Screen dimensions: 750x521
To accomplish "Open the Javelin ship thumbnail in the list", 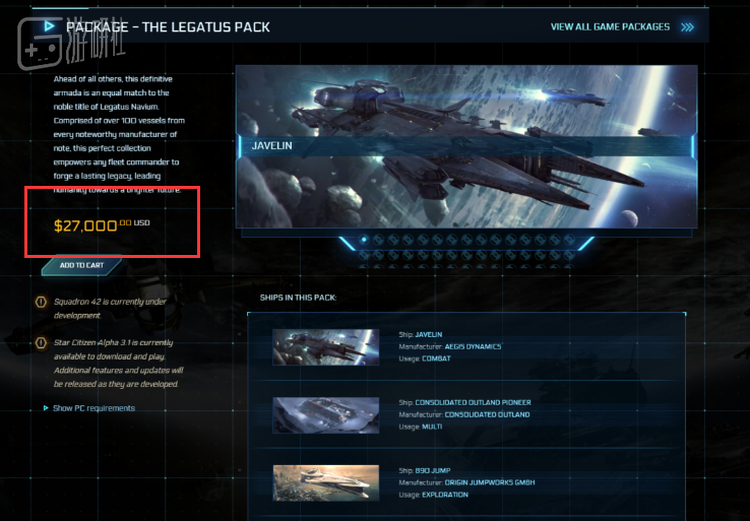I will [x=326, y=347].
